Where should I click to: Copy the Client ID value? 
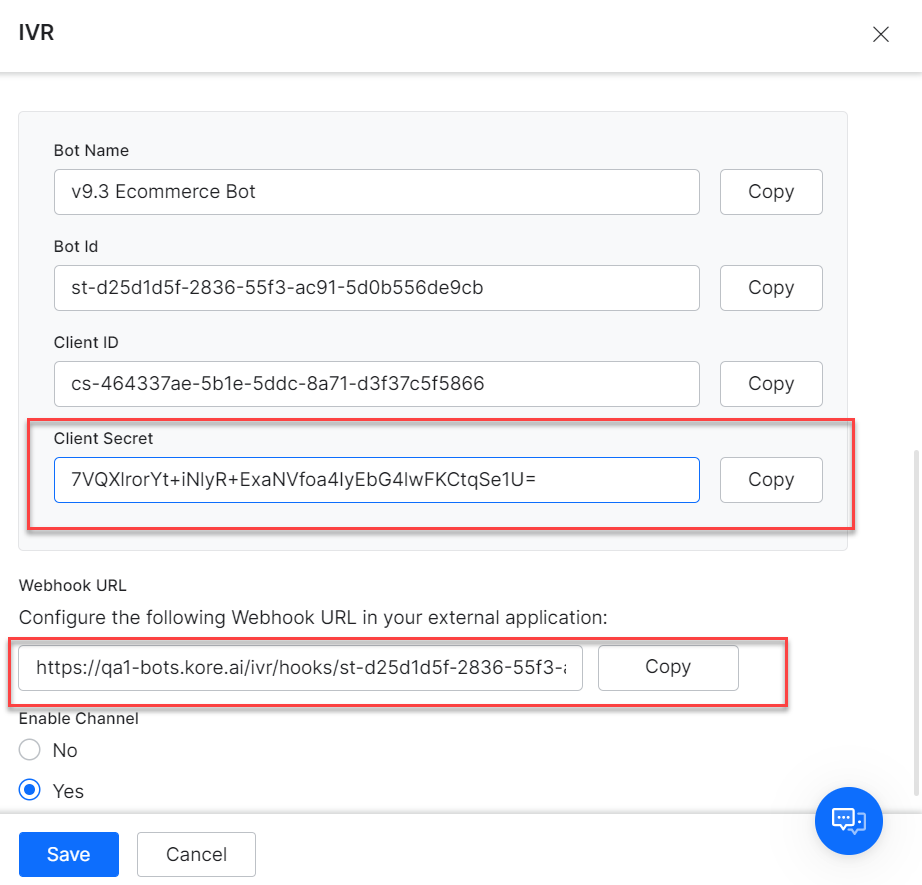(x=771, y=383)
